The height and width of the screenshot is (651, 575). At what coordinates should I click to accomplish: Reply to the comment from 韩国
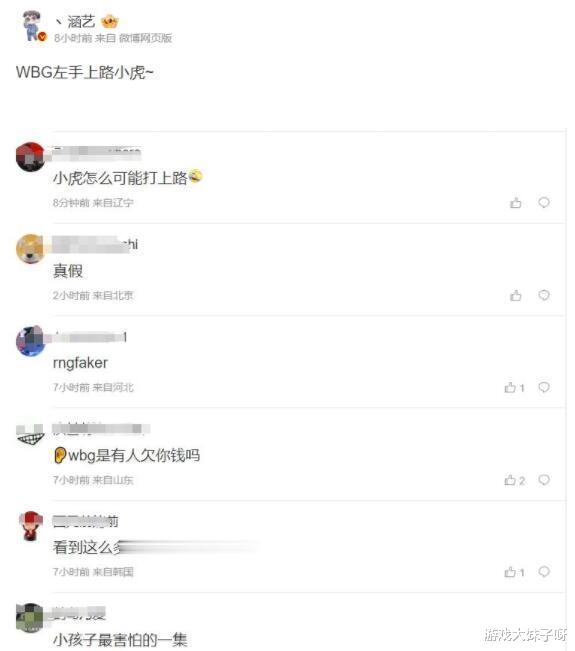544,572
